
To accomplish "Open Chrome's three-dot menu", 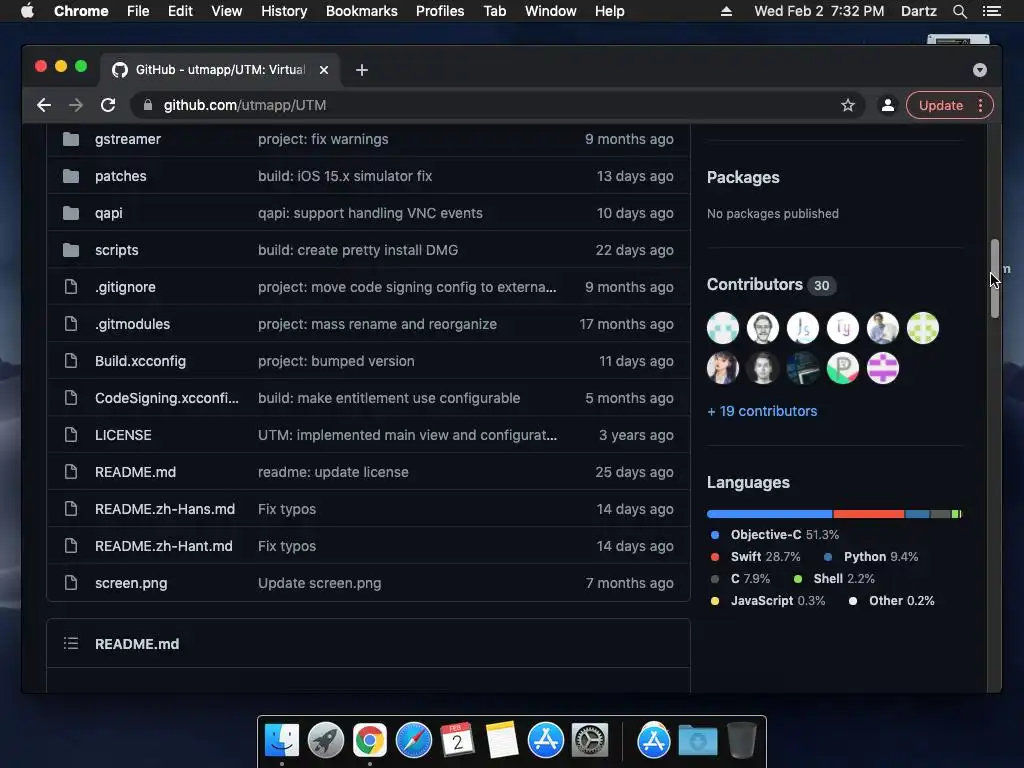I will [x=980, y=105].
